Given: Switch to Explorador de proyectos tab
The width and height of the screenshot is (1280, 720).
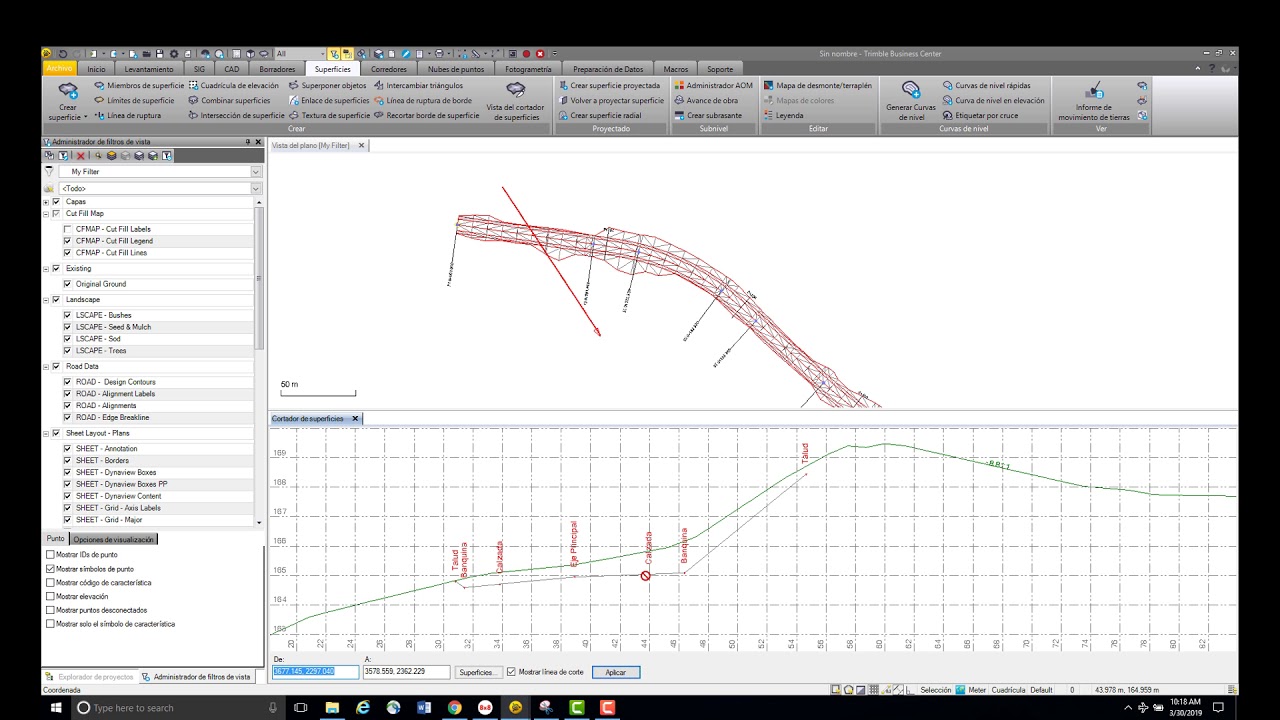Looking at the screenshot, I should point(89,677).
